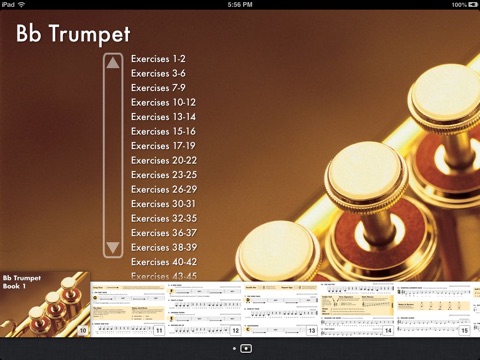
Task: Tap the Wi-Fi status icon
Action: click(x=22, y=5)
